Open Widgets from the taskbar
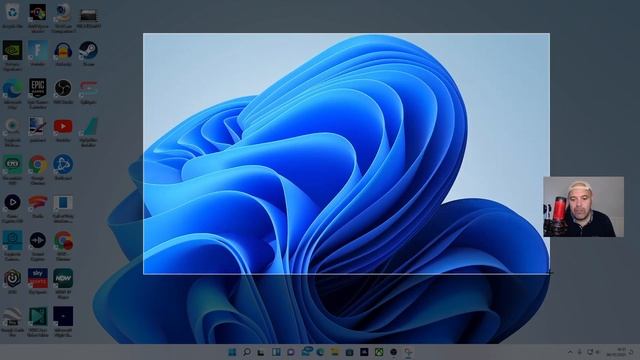 pyautogui.click(x=276, y=352)
